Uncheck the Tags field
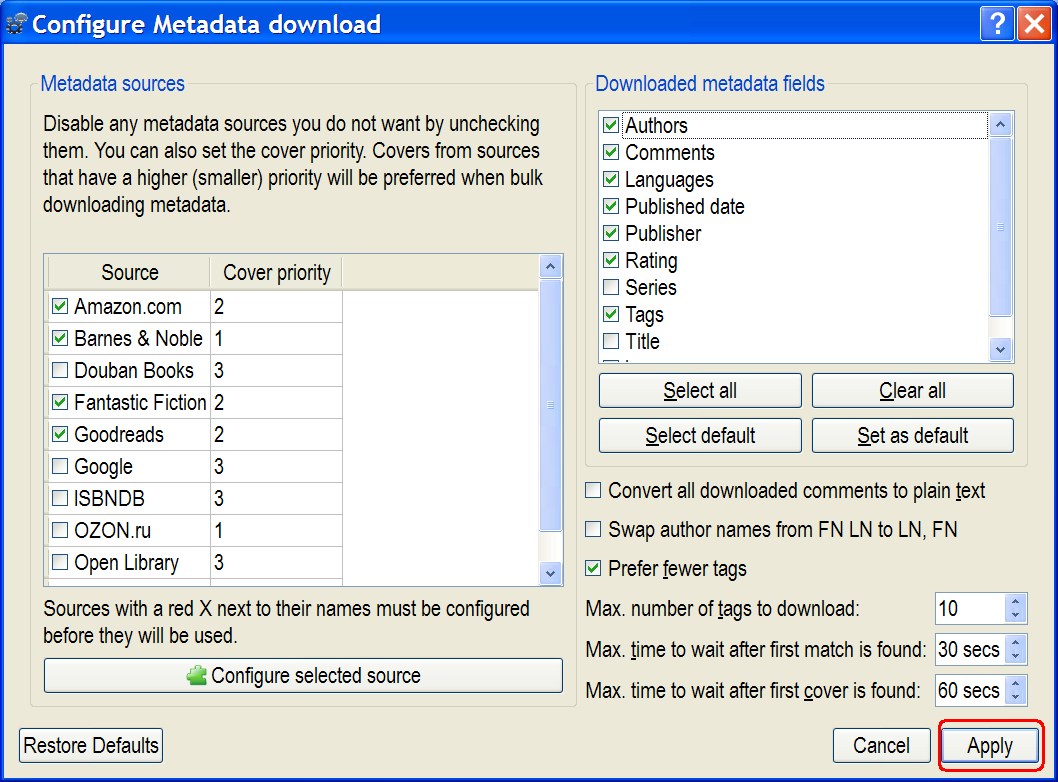This screenshot has height=782, width=1058. coord(611,314)
